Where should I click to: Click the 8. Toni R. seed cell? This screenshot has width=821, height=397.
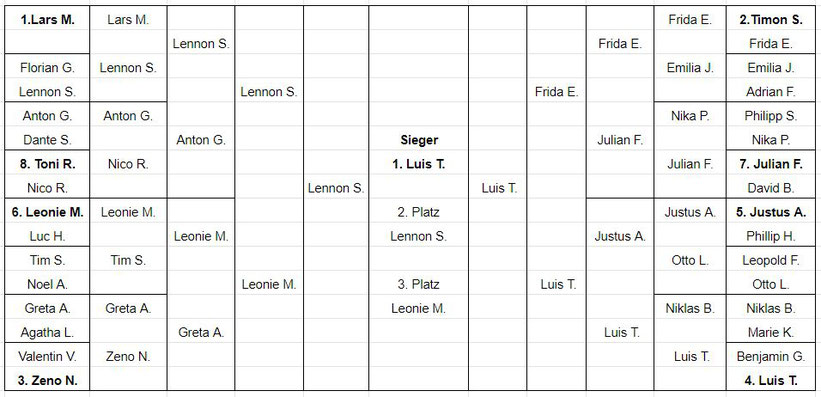(47, 164)
